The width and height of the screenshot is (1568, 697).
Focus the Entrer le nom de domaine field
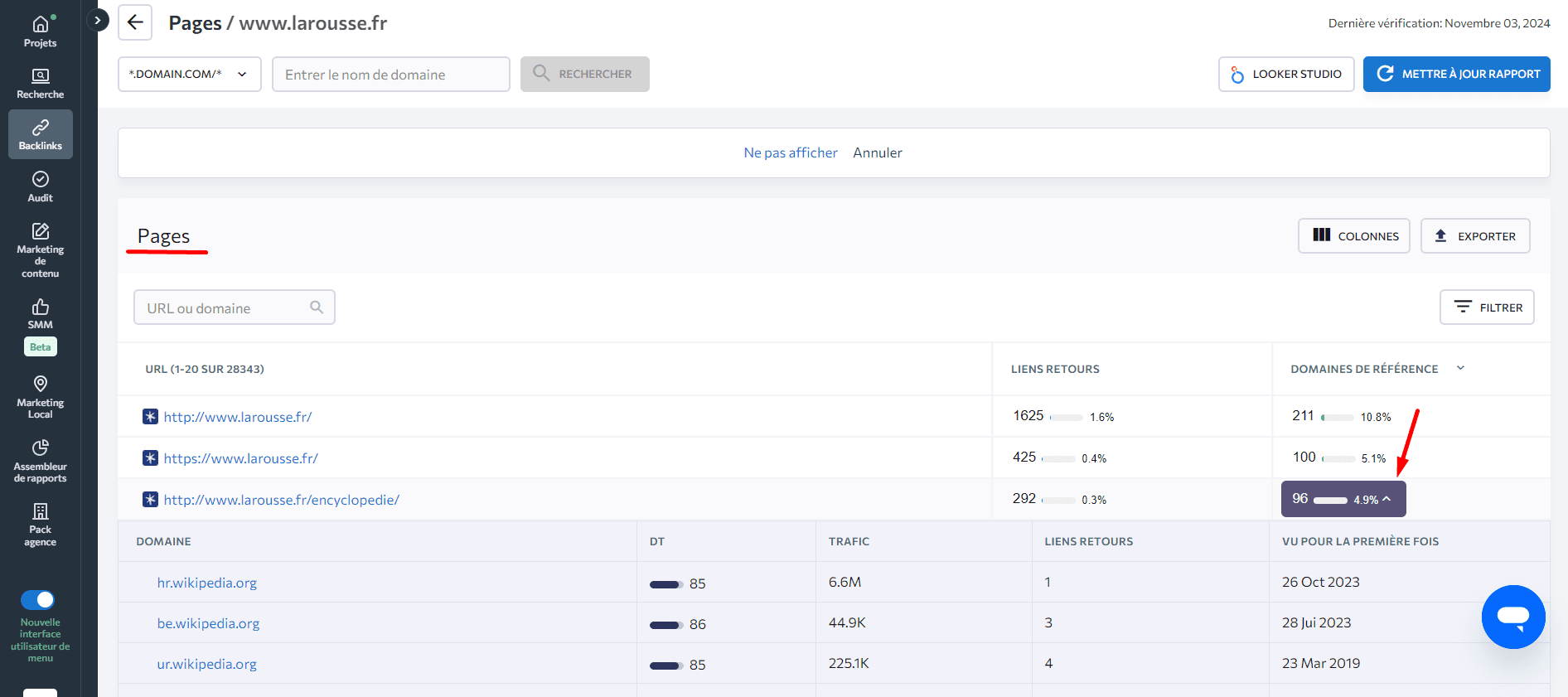point(391,74)
